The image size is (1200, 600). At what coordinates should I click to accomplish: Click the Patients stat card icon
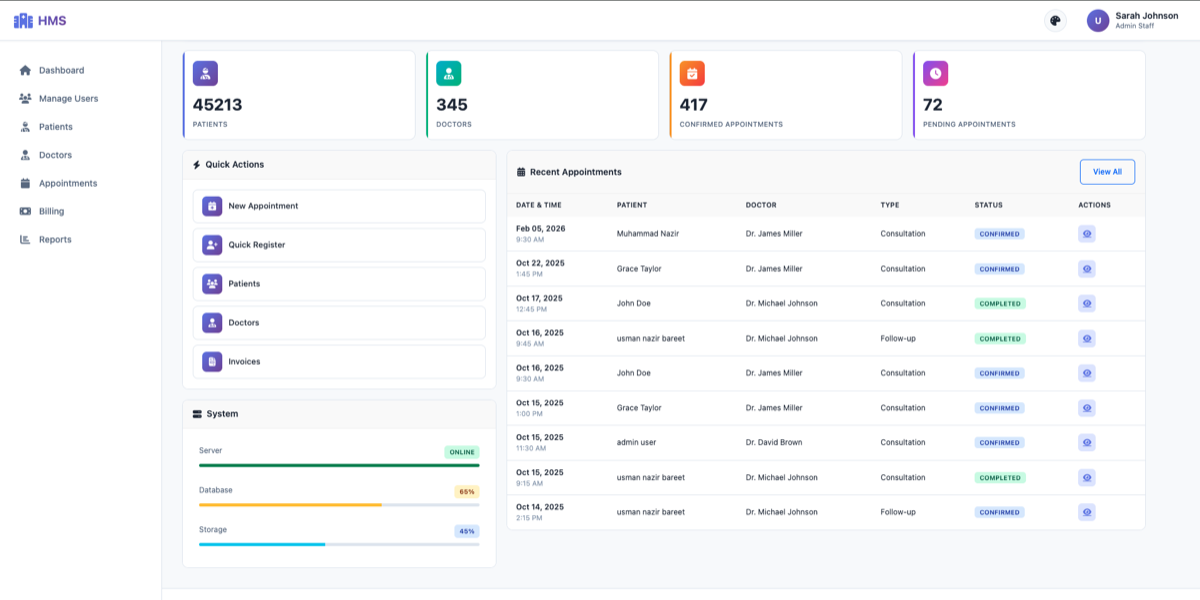(x=205, y=72)
